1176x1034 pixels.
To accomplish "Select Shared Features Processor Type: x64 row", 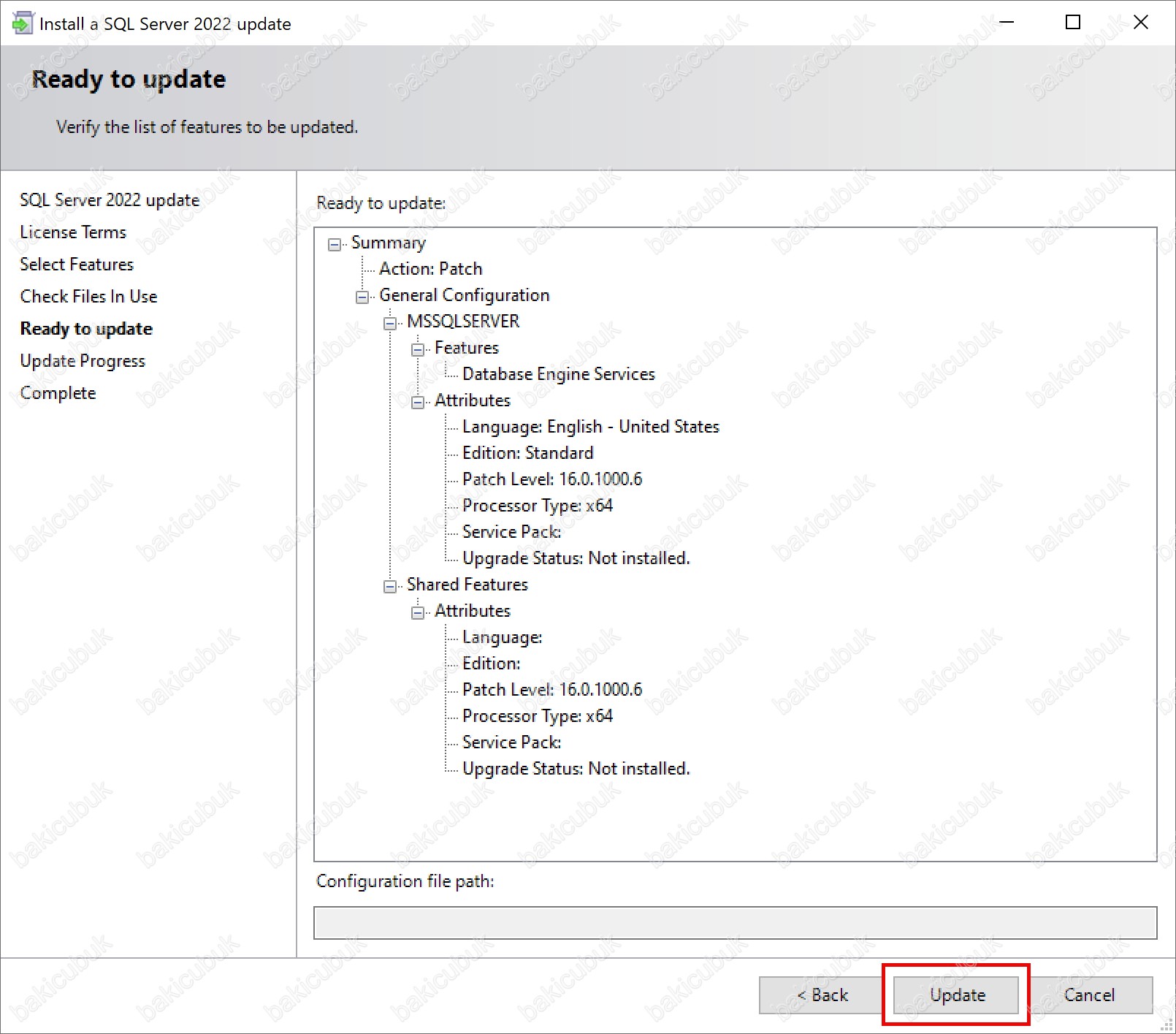I will click(538, 716).
